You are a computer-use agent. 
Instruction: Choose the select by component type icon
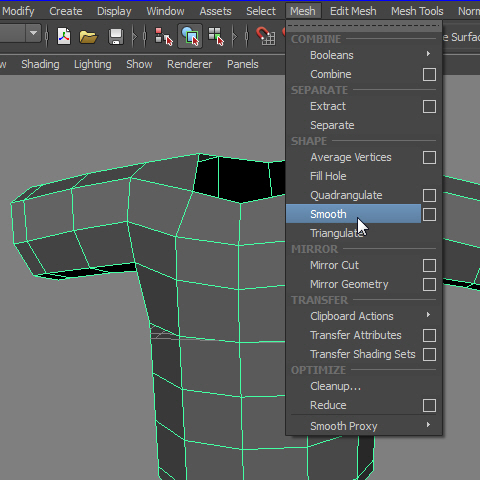[216, 36]
